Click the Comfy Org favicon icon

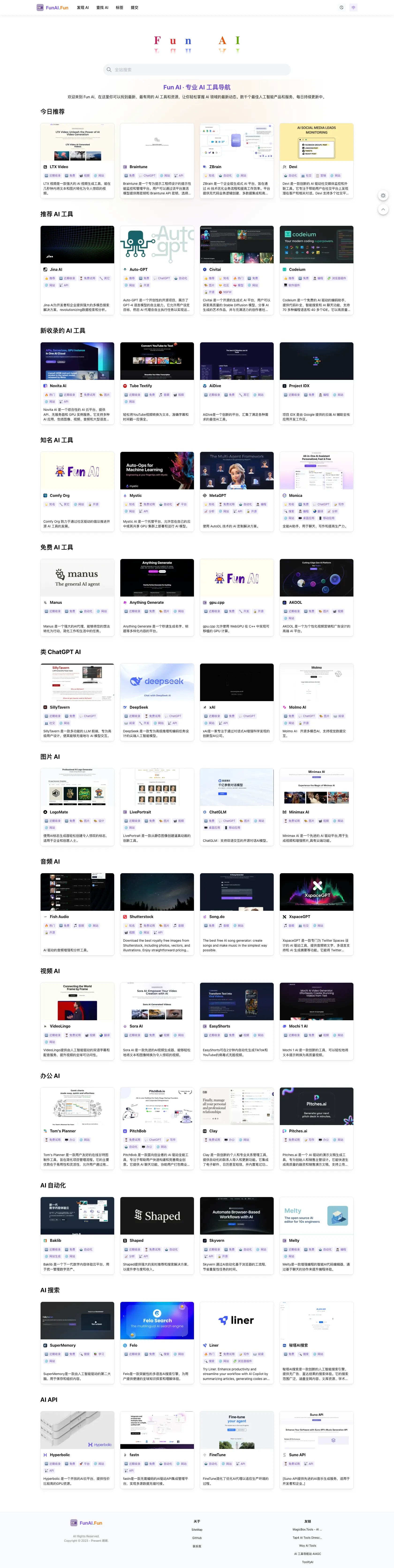click(x=45, y=495)
